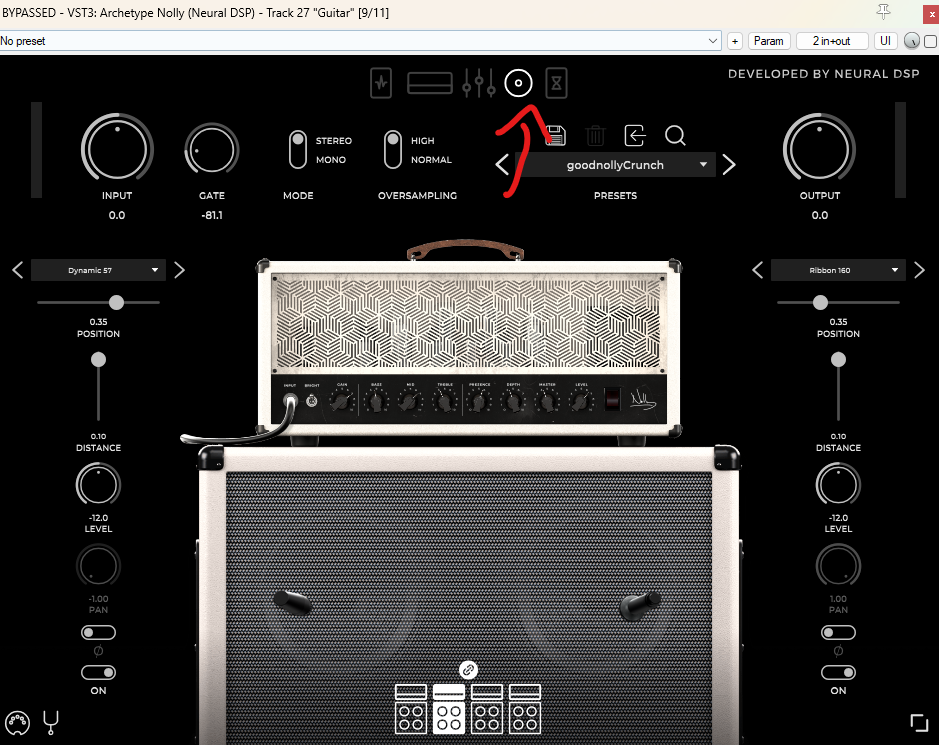Select next mic after Dynamic 57
This screenshot has width=939, height=745.
pyautogui.click(x=180, y=270)
